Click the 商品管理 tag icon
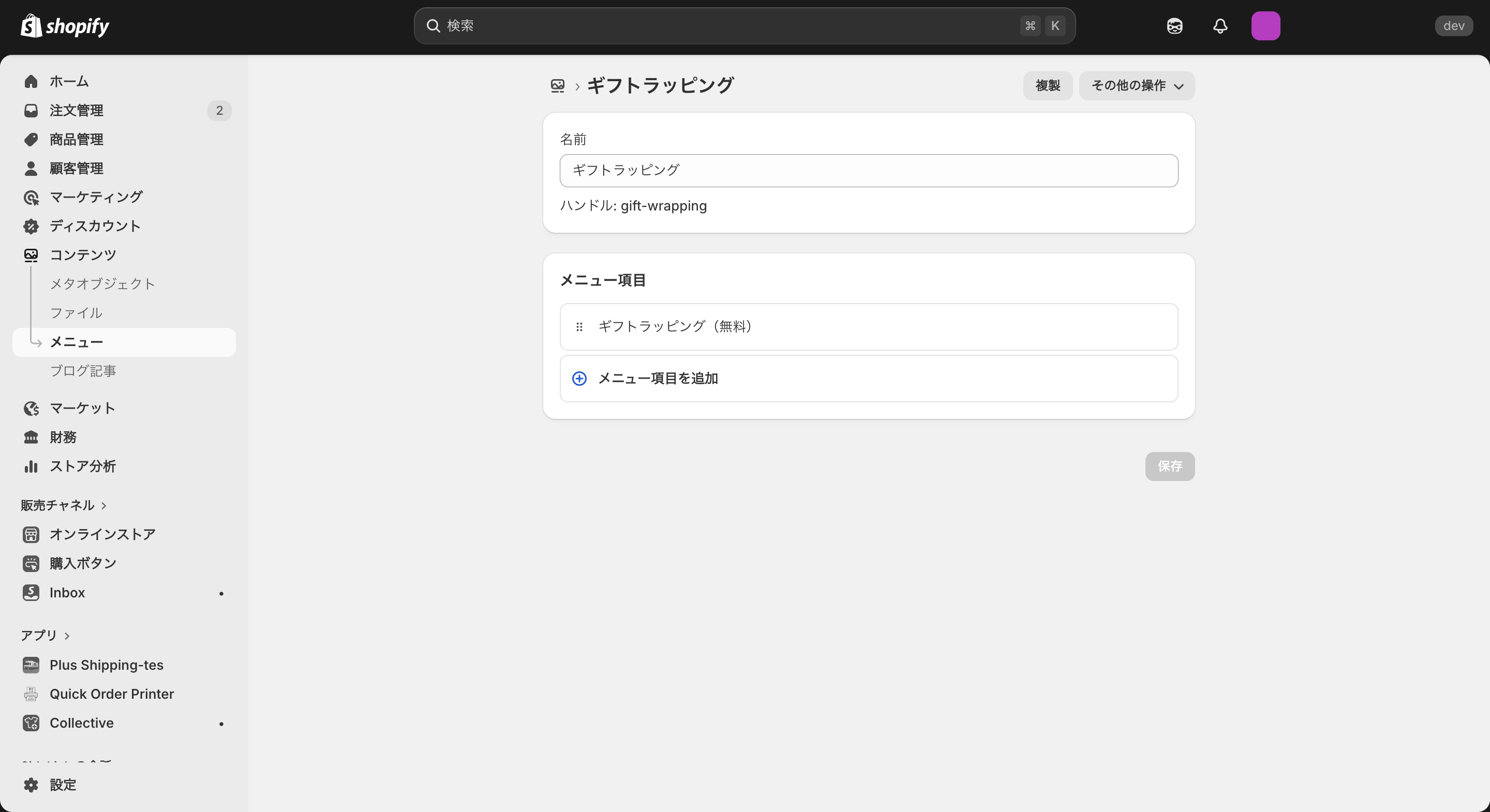Image resolution: width=1490 pixels, height=812 pixels. click(x=31, y=139)
